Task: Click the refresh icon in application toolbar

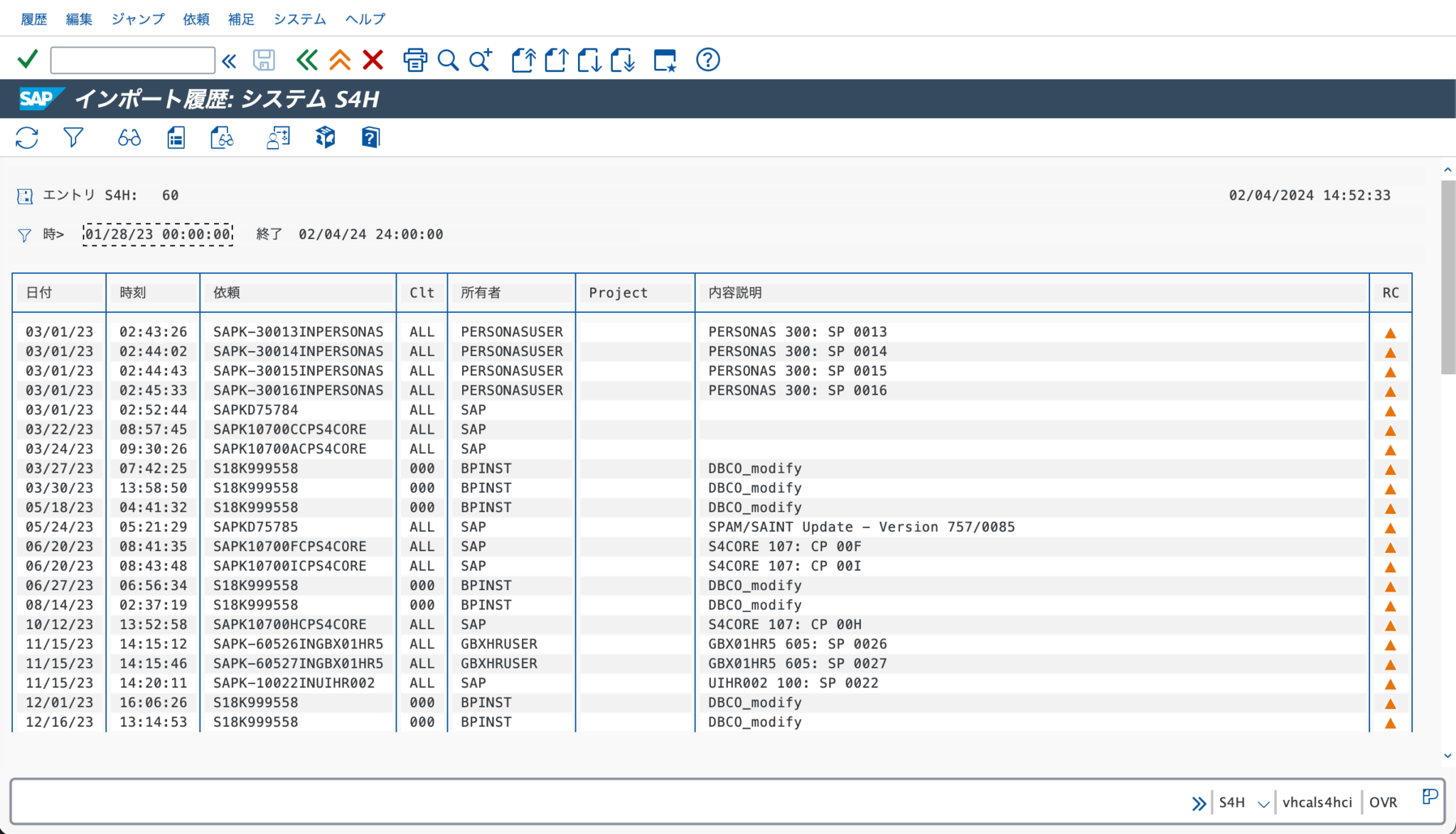Action: coord(27,137)
